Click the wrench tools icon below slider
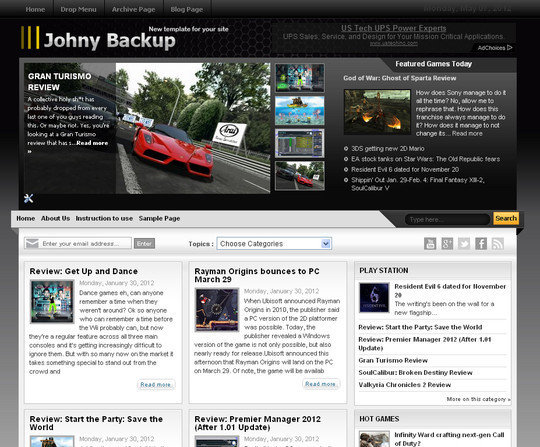 (x=29, y=198)
